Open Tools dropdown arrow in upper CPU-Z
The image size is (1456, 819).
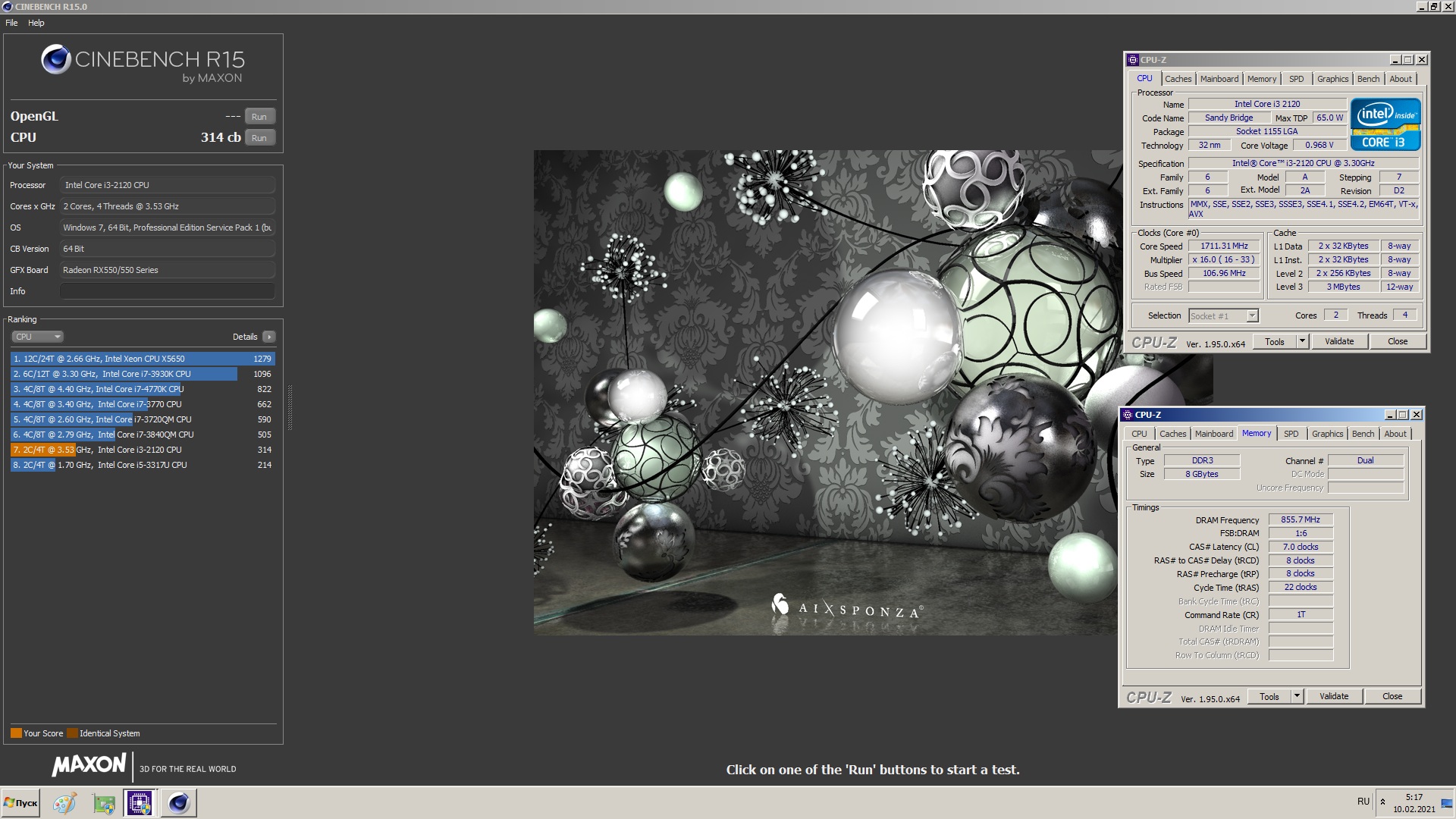pyautogui.click(x=1303, y=342)
